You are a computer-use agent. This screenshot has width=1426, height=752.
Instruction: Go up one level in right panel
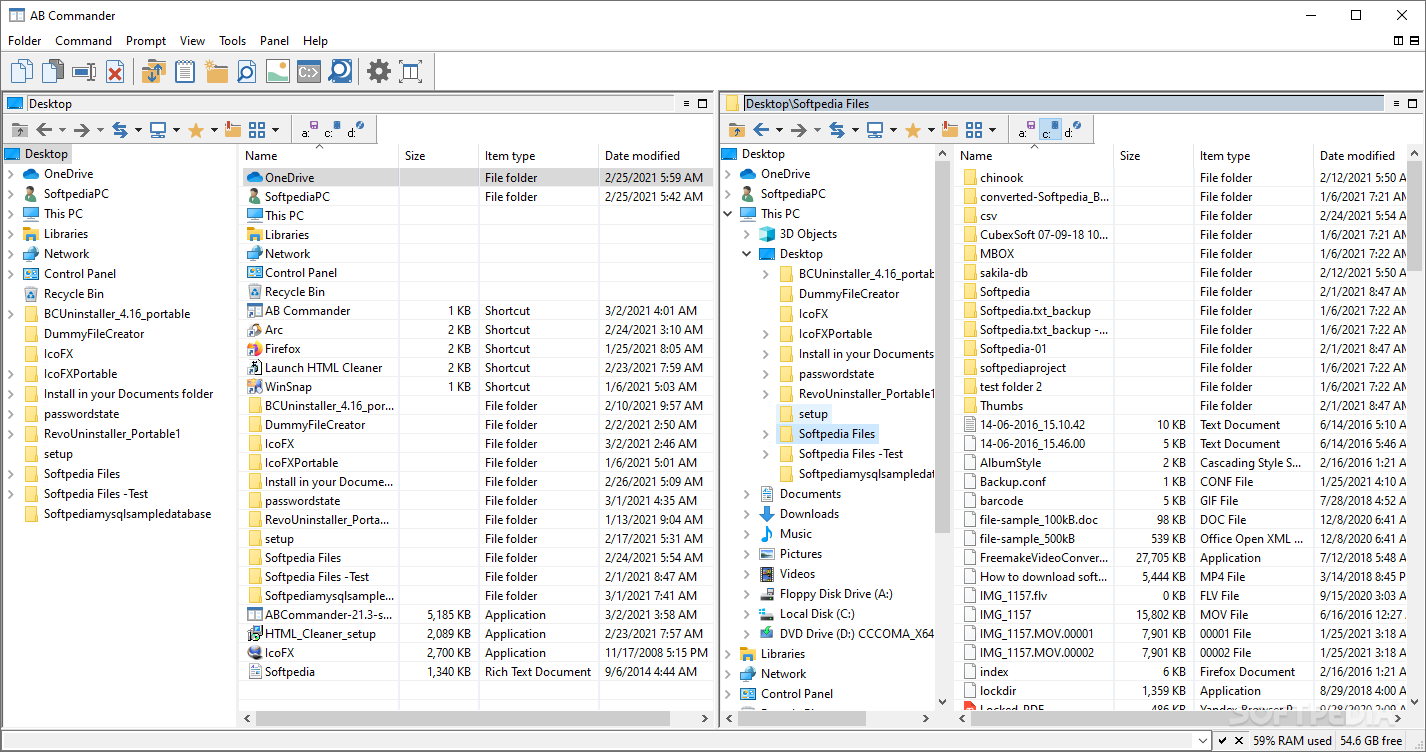click(737, 130)
